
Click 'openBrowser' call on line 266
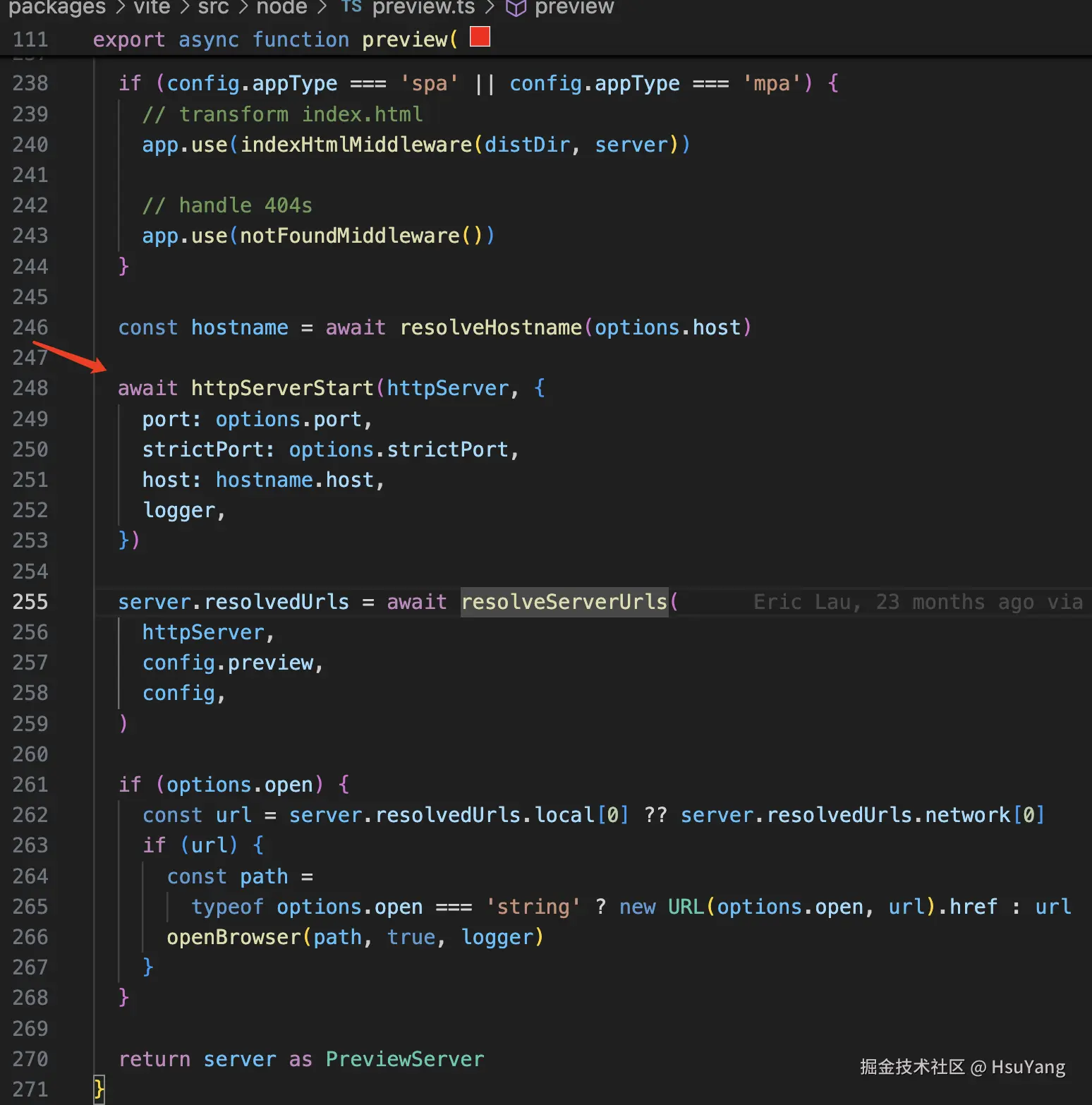234,937
